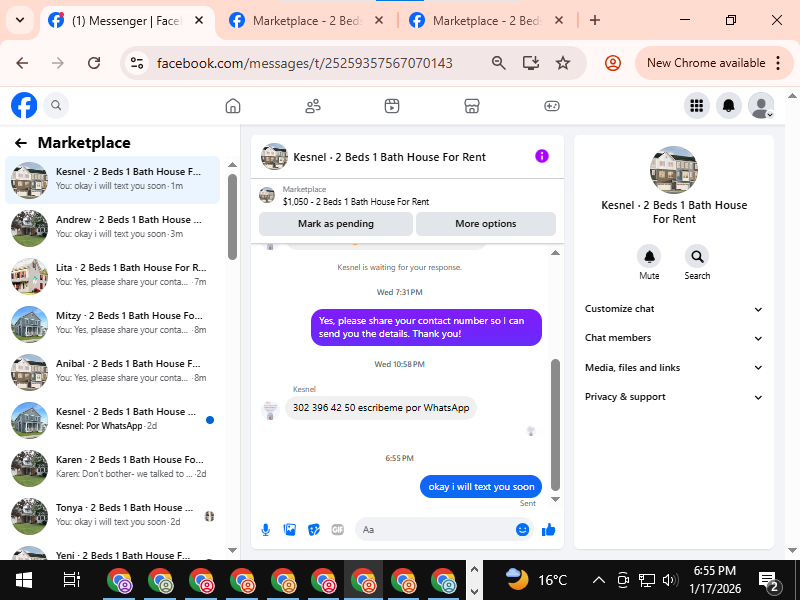Open unread Kesnel Por WhatsApp conversation

click(112, 419)
